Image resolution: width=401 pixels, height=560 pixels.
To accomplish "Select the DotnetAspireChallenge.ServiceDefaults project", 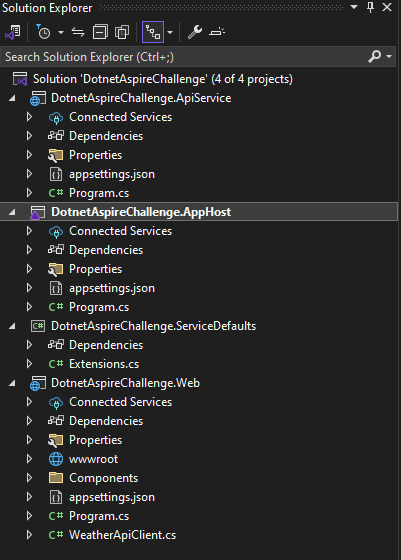I will coord(154,326).
